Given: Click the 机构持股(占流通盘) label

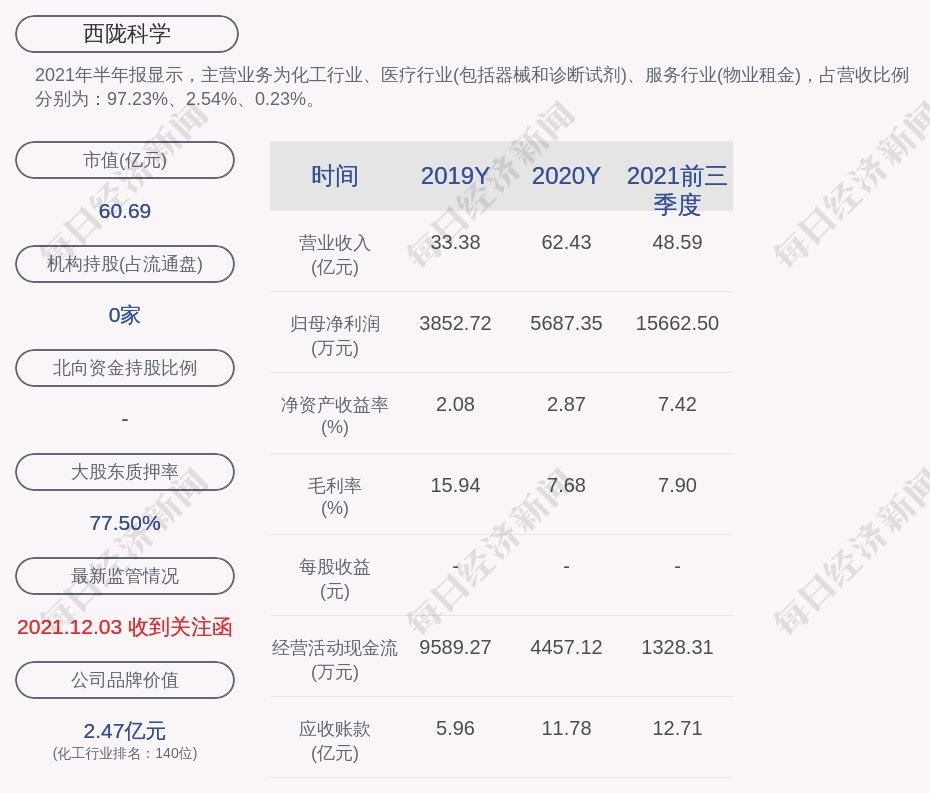Looking at the screenshot, I should coord(125,264).
